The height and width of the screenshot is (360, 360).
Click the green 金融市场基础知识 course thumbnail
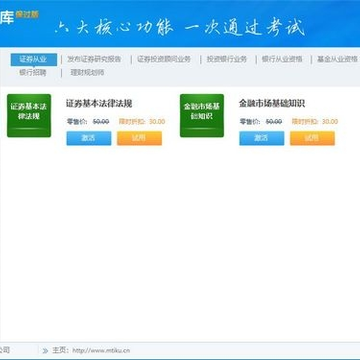202,115
